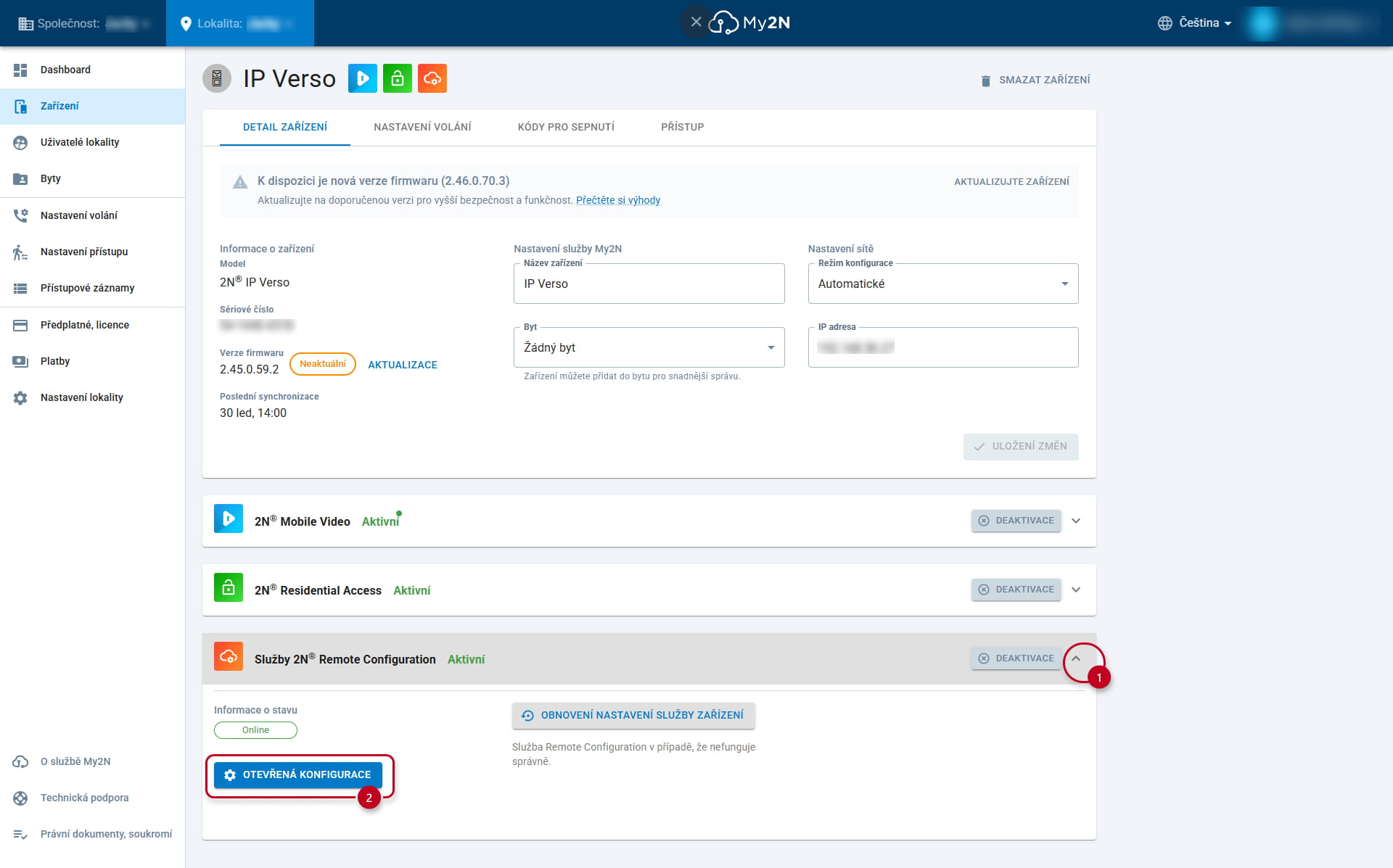Viewport: 1393px width, 868px height.
Task: Deactivate the 2N Residential Access service
Action: (1016, 590)
